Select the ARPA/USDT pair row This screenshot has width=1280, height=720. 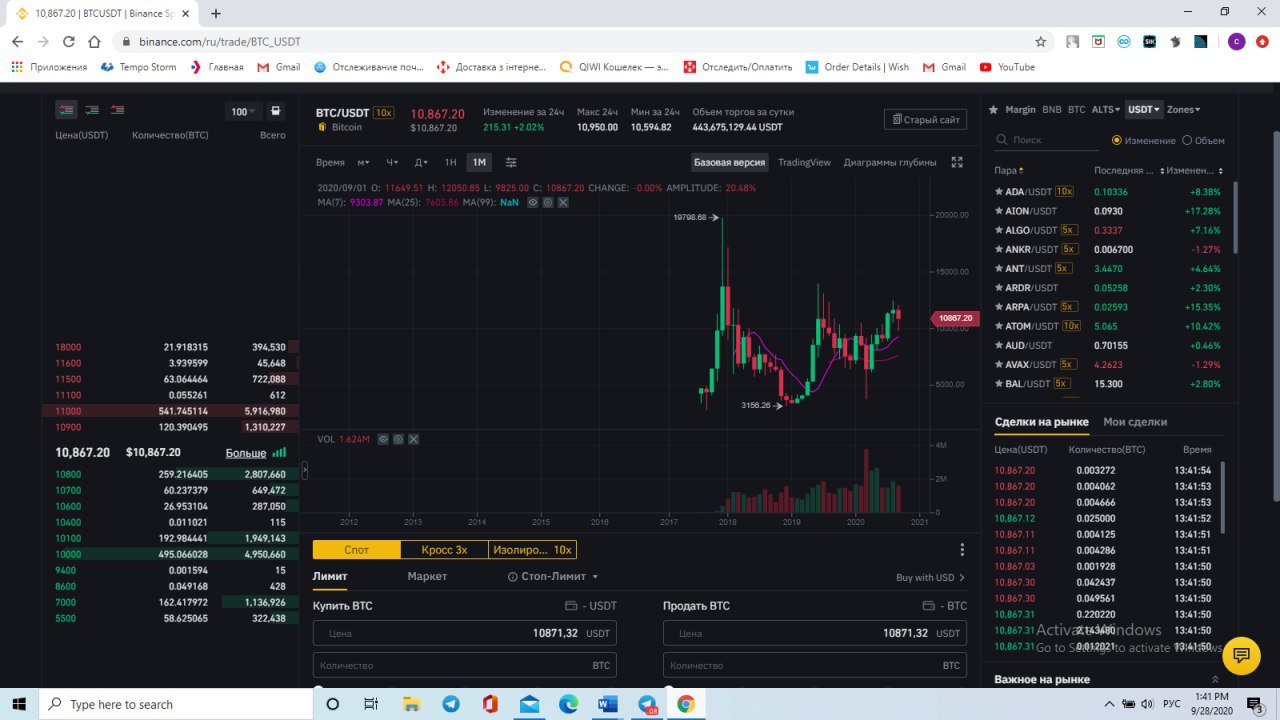pyautogui.click(x=1109, y=307)
